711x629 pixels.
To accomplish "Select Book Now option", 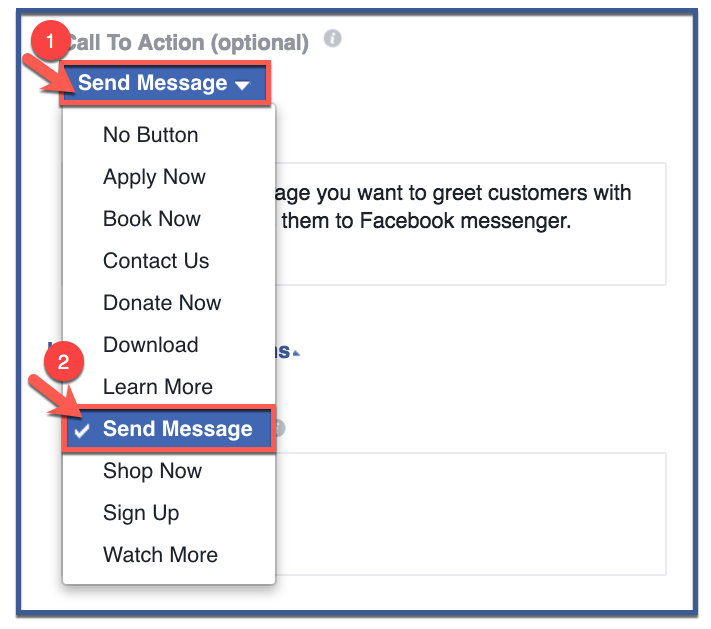I will (x=151, y=219).
